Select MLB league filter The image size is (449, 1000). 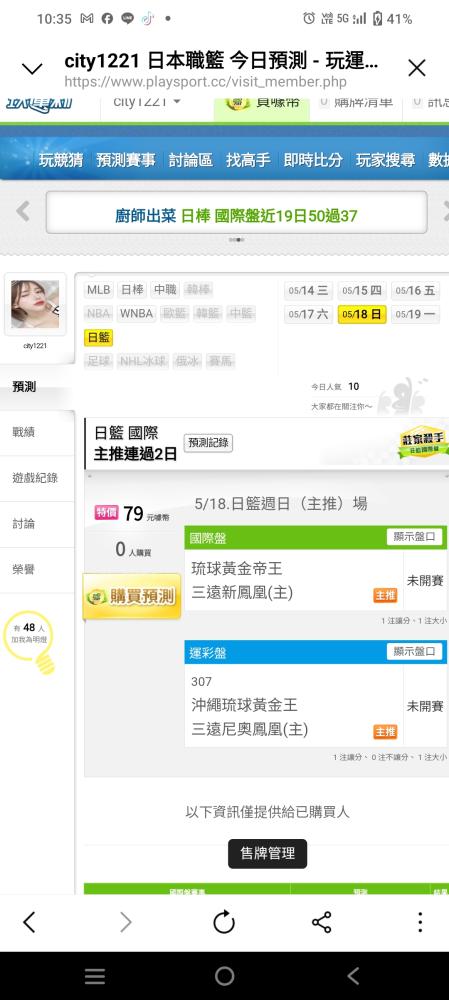99,290
